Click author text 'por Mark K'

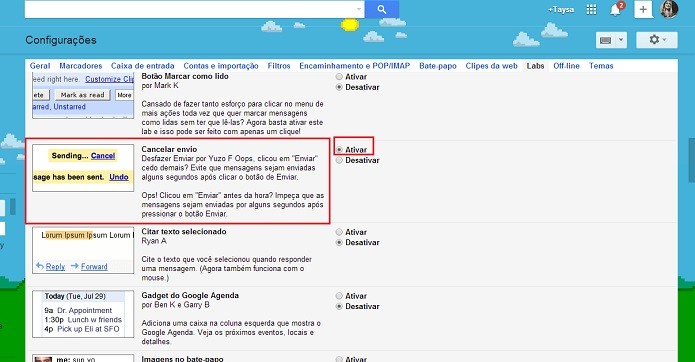click(x=160, y=86)
